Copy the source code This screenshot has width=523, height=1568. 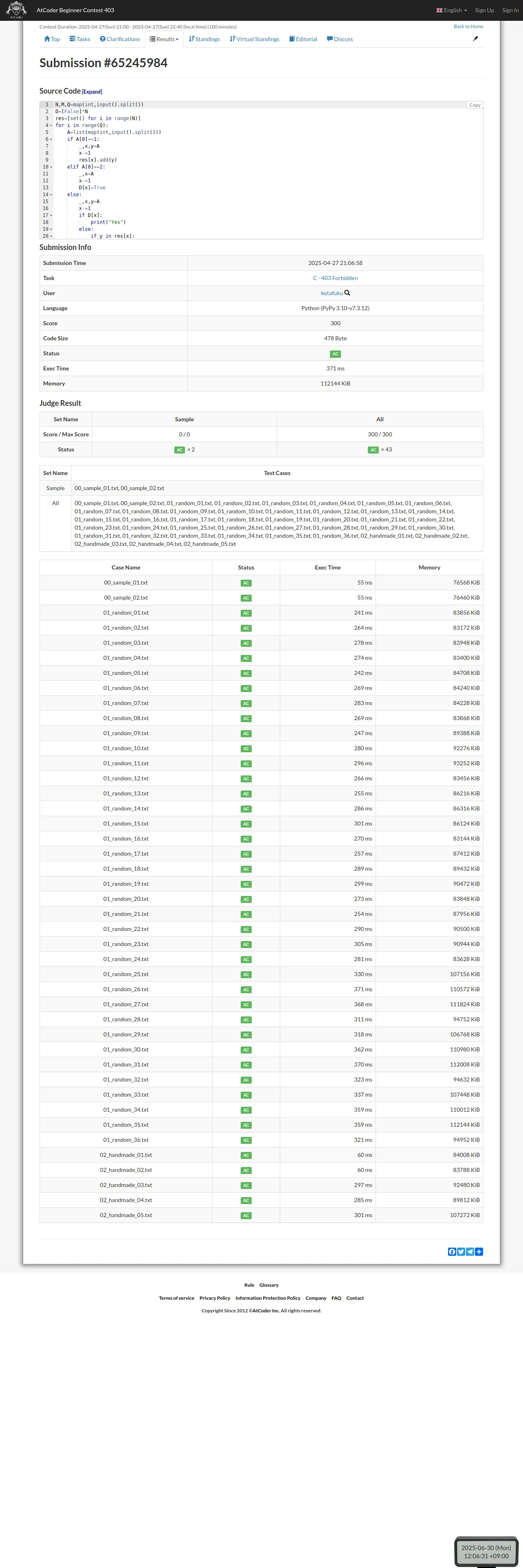pos(474,105)
